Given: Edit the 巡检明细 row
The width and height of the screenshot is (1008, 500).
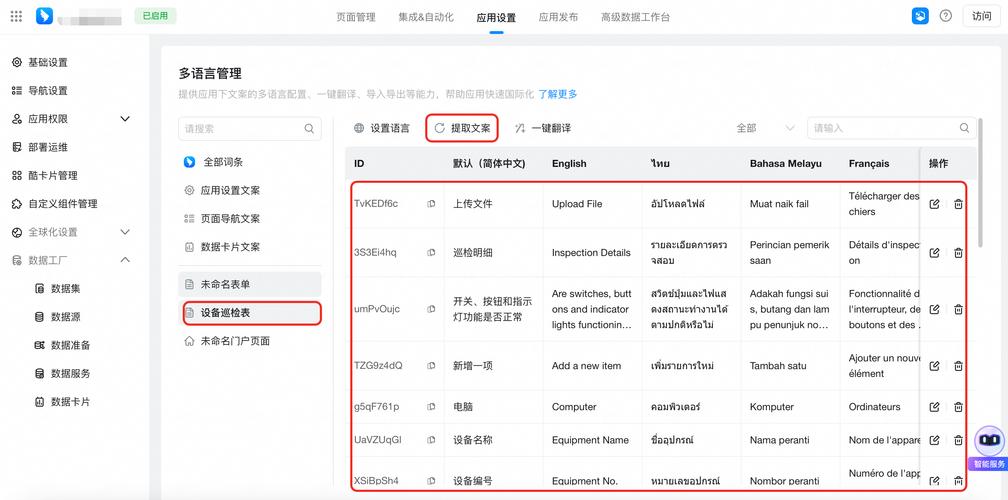Looking at the screenshot, I should 935,253.
